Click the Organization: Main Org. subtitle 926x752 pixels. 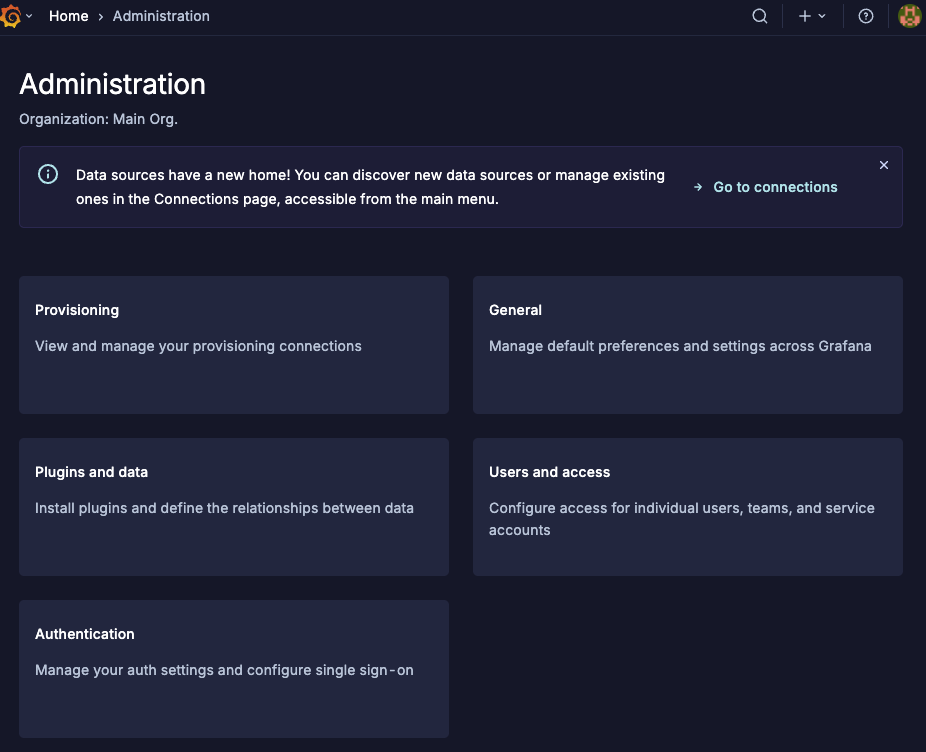98,119
